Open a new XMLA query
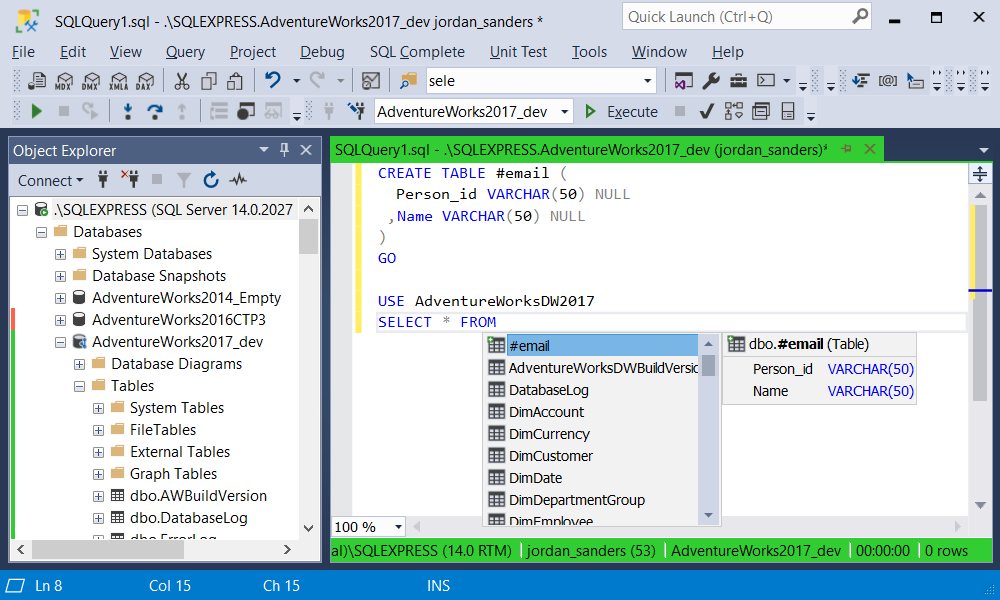This screenshot has height=600, width=1000. pos(118,79)
